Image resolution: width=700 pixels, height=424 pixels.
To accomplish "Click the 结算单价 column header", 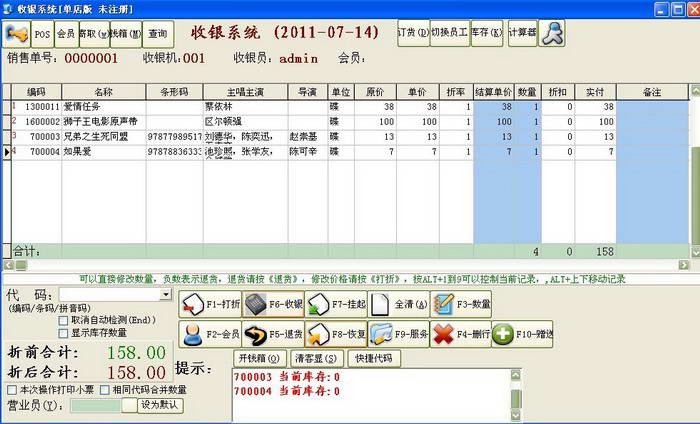I will pos(494,92).
